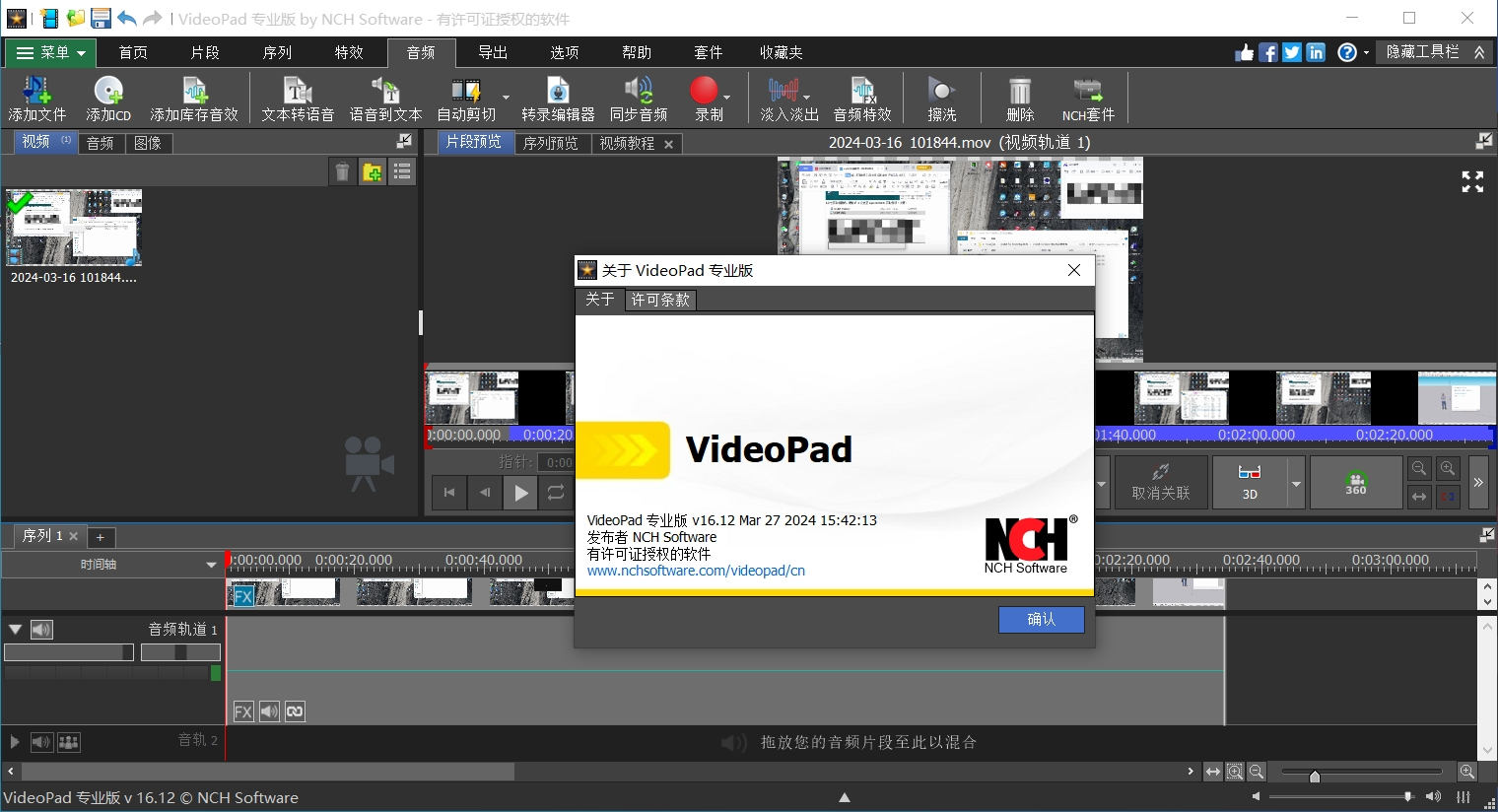Select the 图像 (Images) bin tab

pos(148,143)
